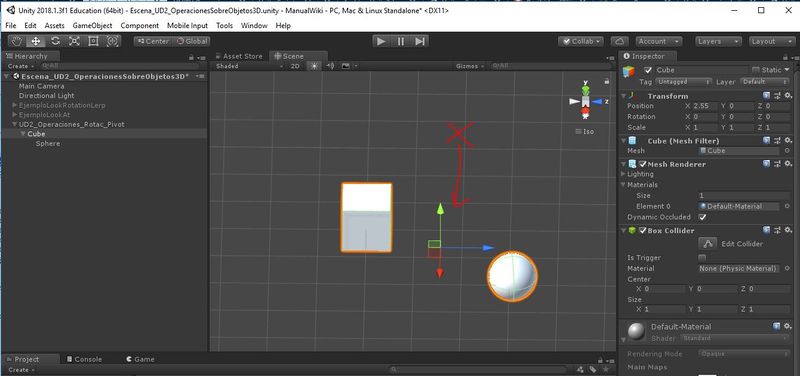Select the Scale tool in the toolbar
This screenshot has width=800, height=376.
tap(74, 41)
